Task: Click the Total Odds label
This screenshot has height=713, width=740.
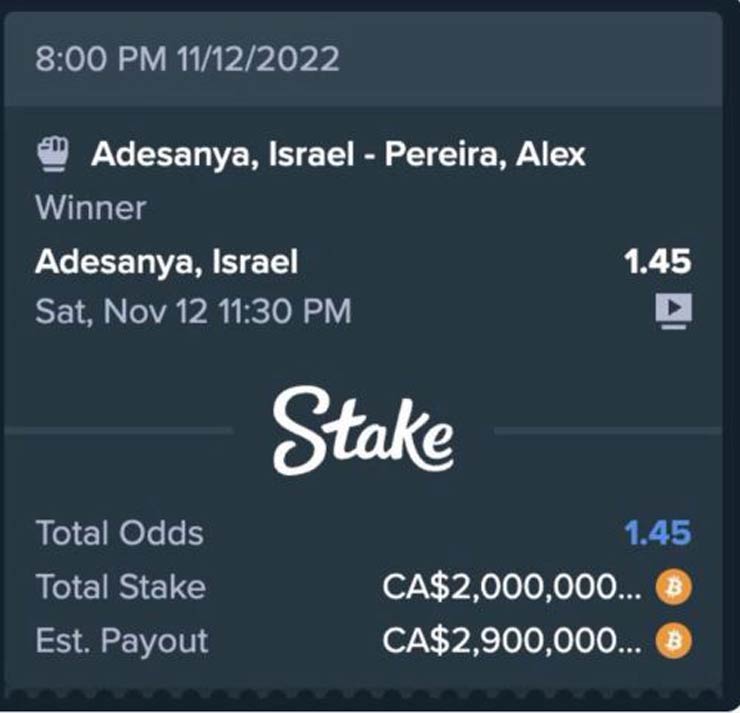Action: click(x=119, y=533)
